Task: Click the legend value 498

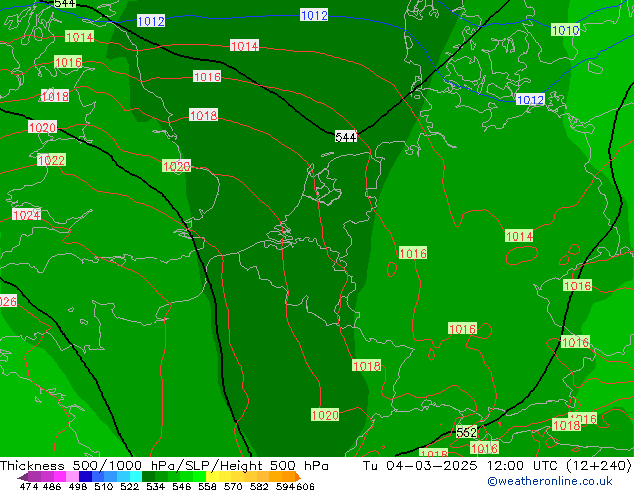Action: tap(78, 486)
